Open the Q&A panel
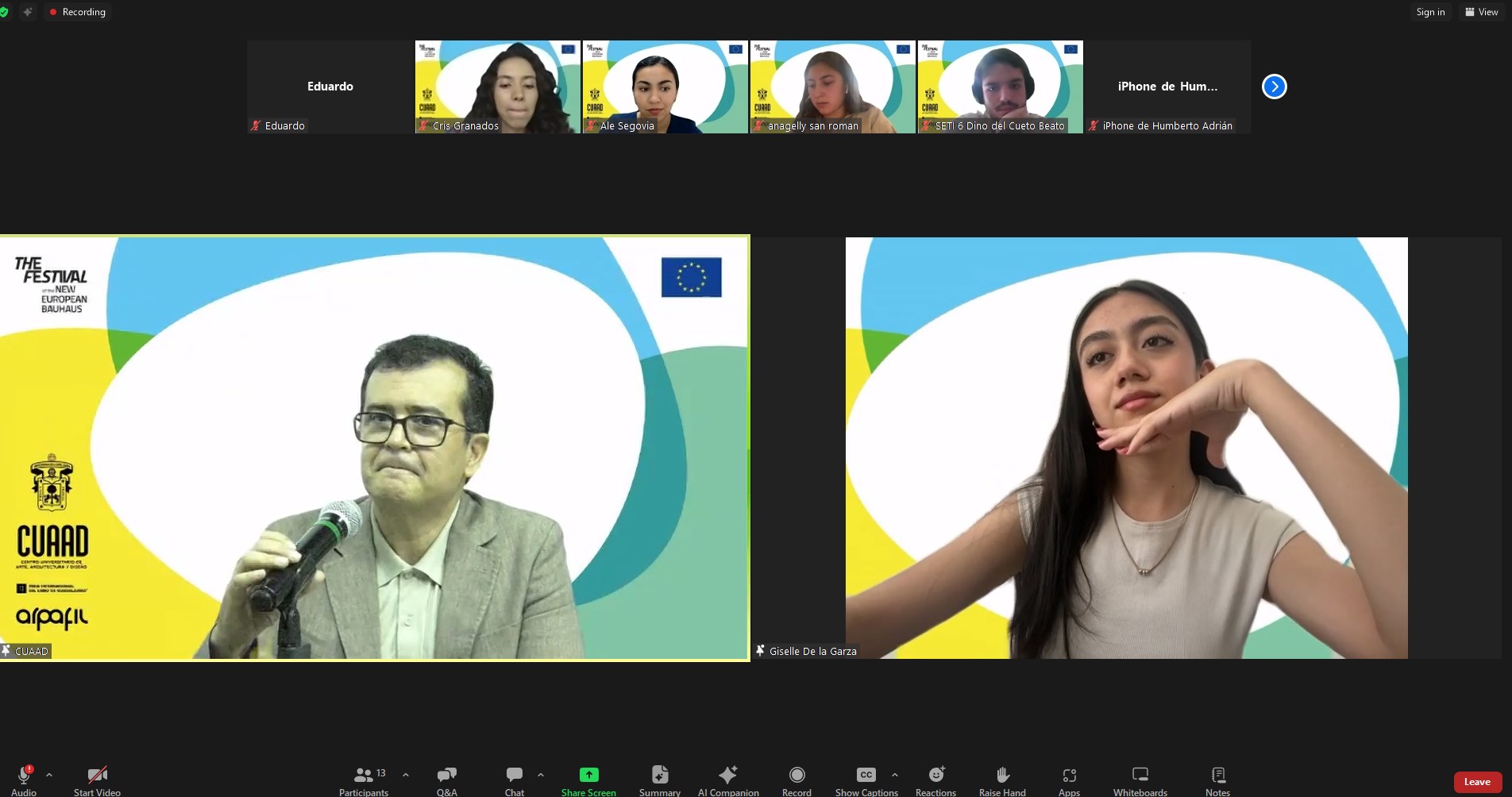This screenshot has width=1512, height=797. click(446, 780)
